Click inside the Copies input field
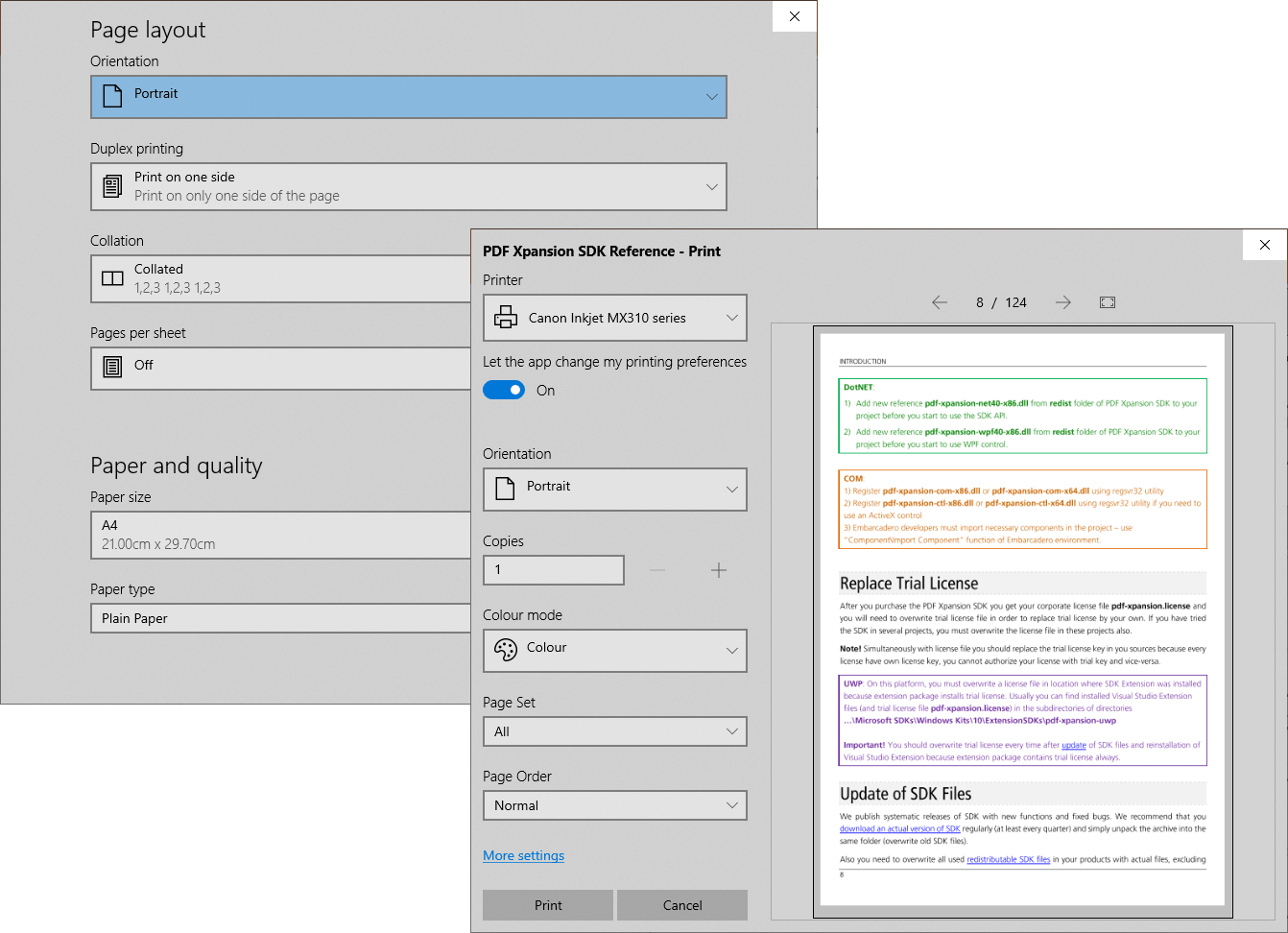1288x933 pixels. (554, 569)
